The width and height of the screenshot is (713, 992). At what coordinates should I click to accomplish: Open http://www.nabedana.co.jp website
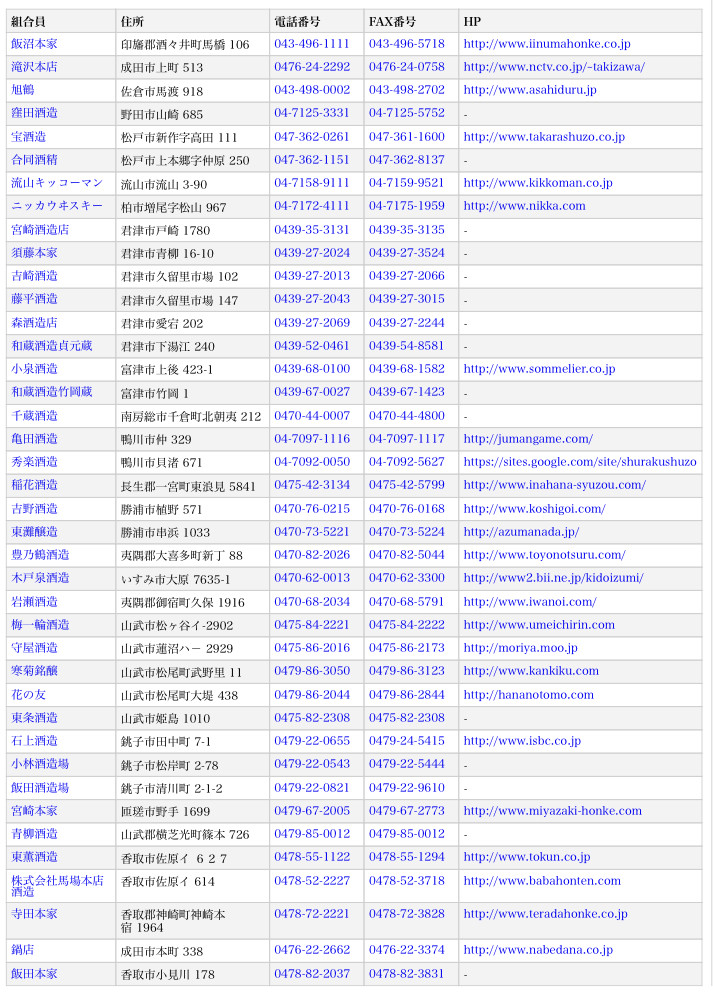pyautogui.click(x=538, y=950)
